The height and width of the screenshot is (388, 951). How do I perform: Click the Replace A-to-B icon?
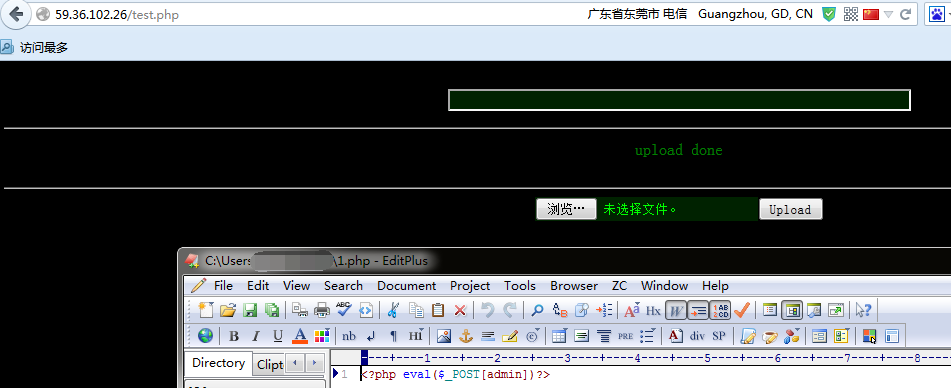point(559,310)
